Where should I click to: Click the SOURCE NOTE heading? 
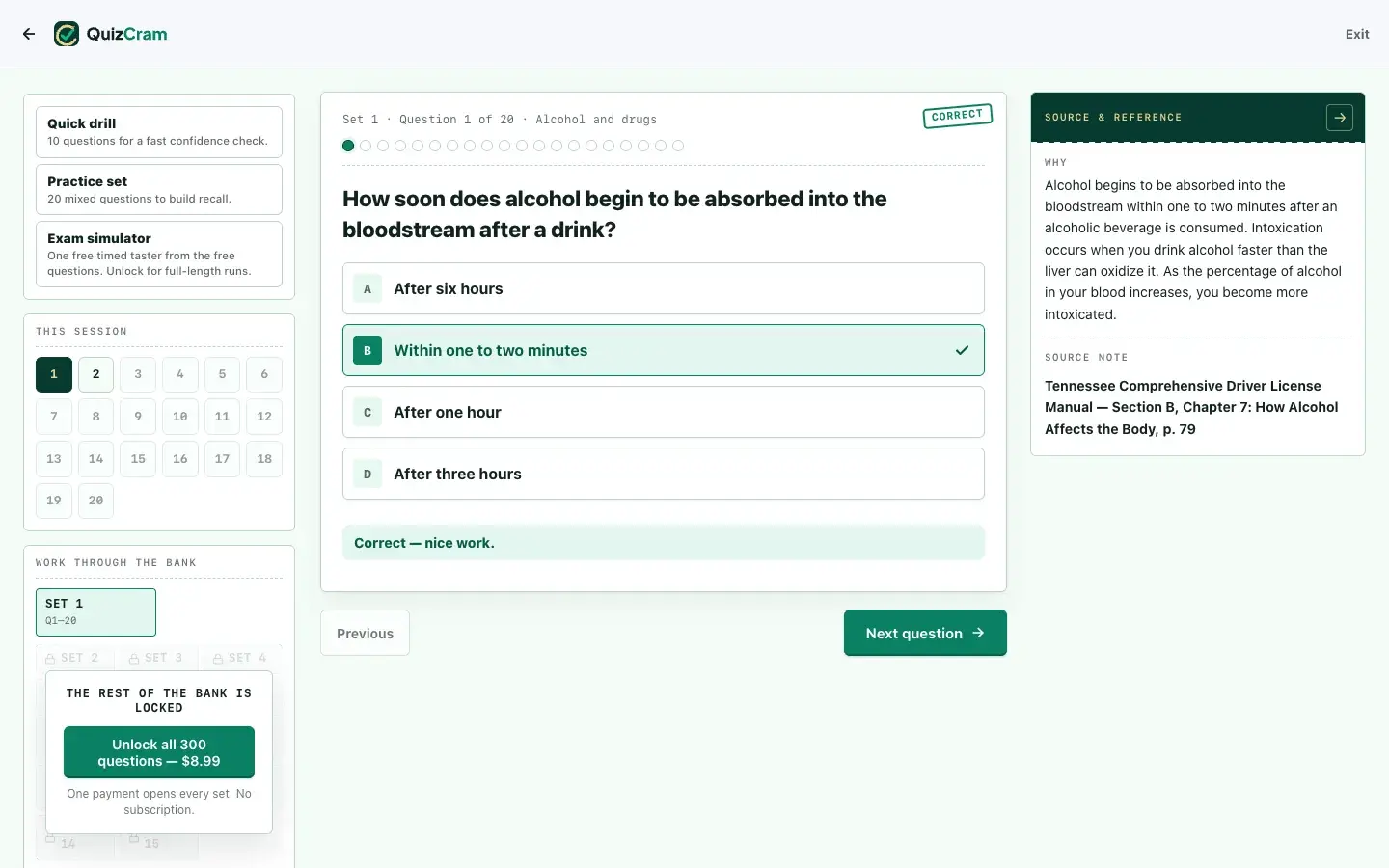1086,358
